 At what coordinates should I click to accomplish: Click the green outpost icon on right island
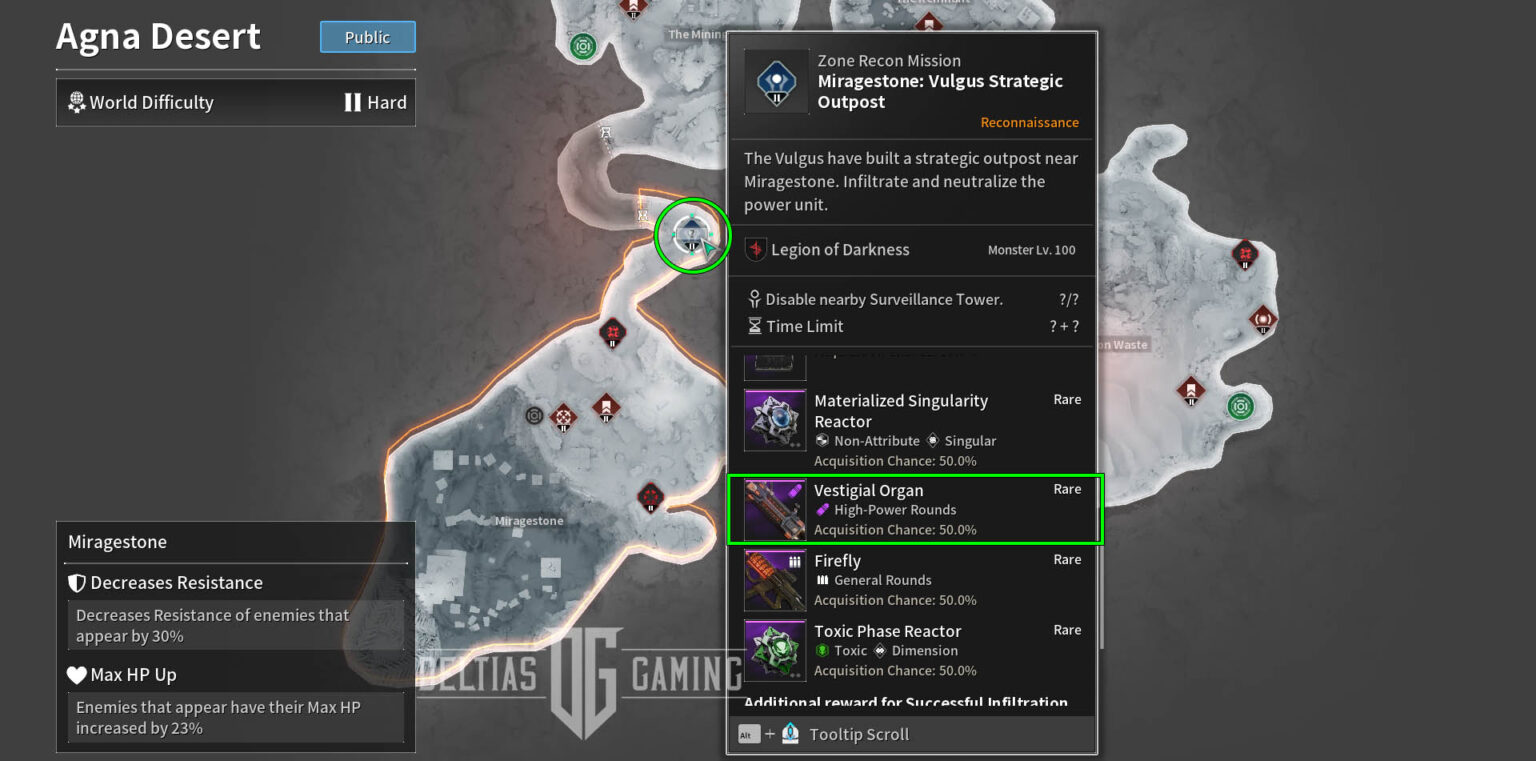(1240, 406)
